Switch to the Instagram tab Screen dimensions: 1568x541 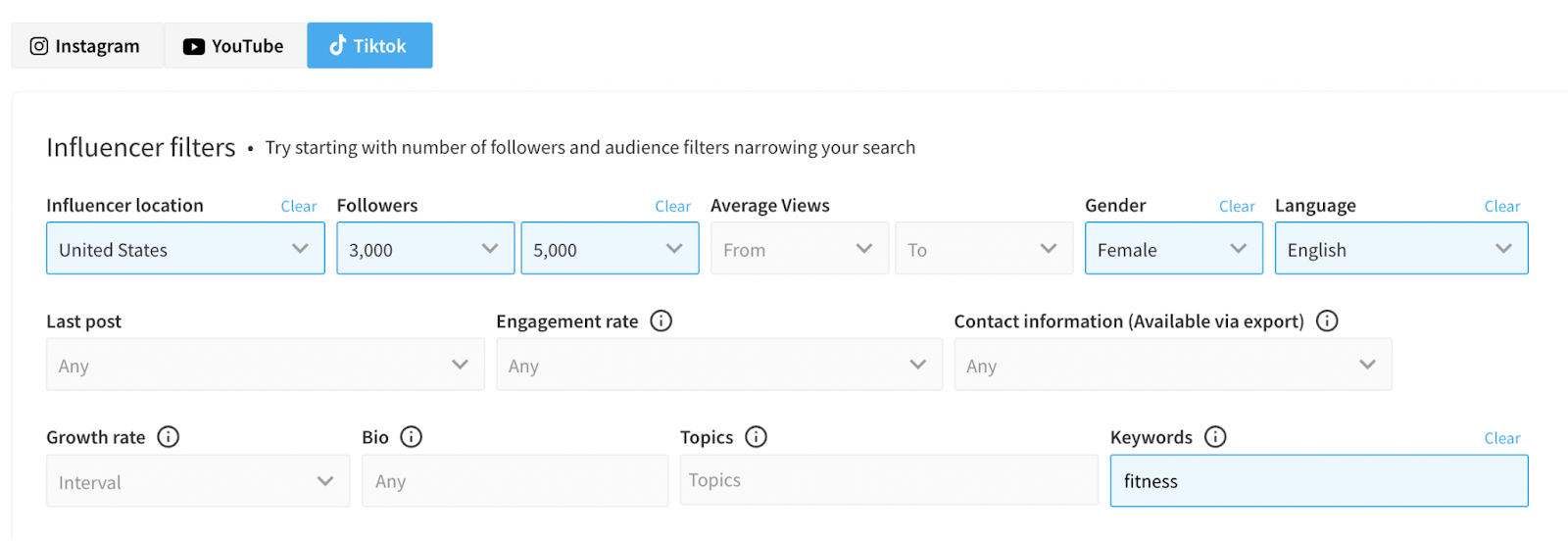[x=86, y=46]
